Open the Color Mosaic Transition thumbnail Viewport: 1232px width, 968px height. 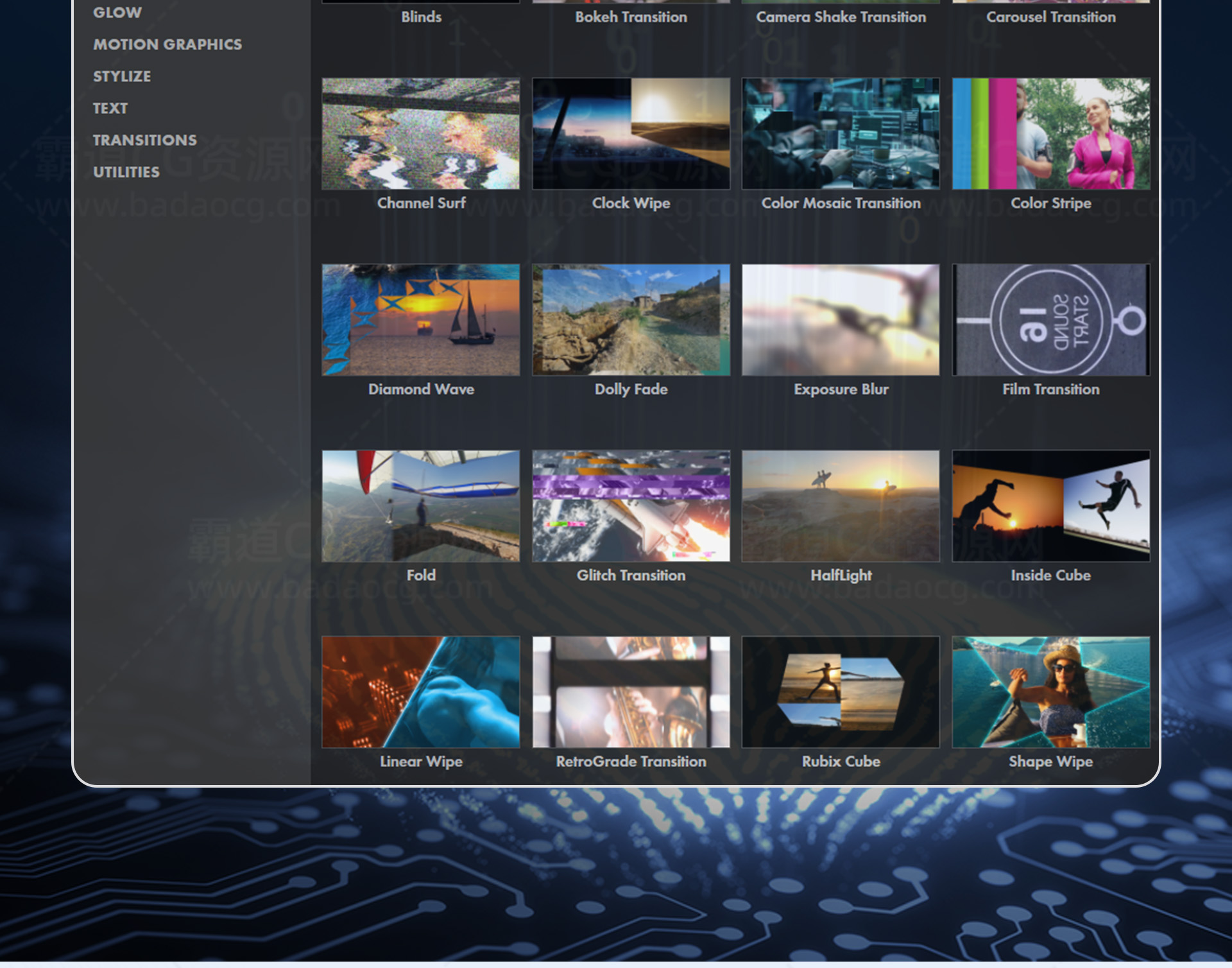841,134
